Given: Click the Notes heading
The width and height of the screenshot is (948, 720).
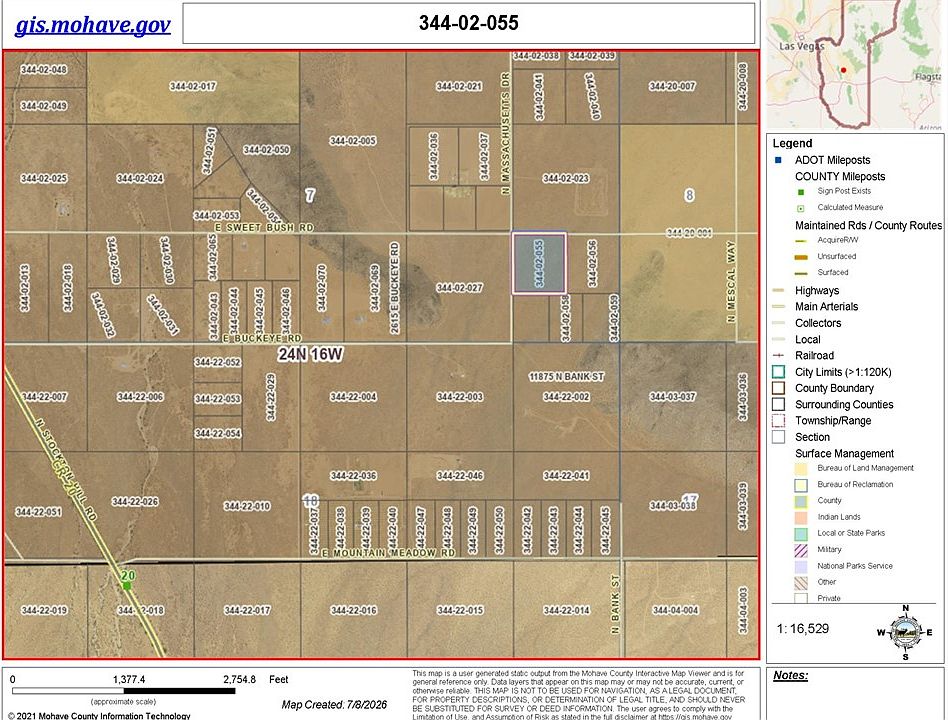Looking at the screenshot, I should click(790, 675).
